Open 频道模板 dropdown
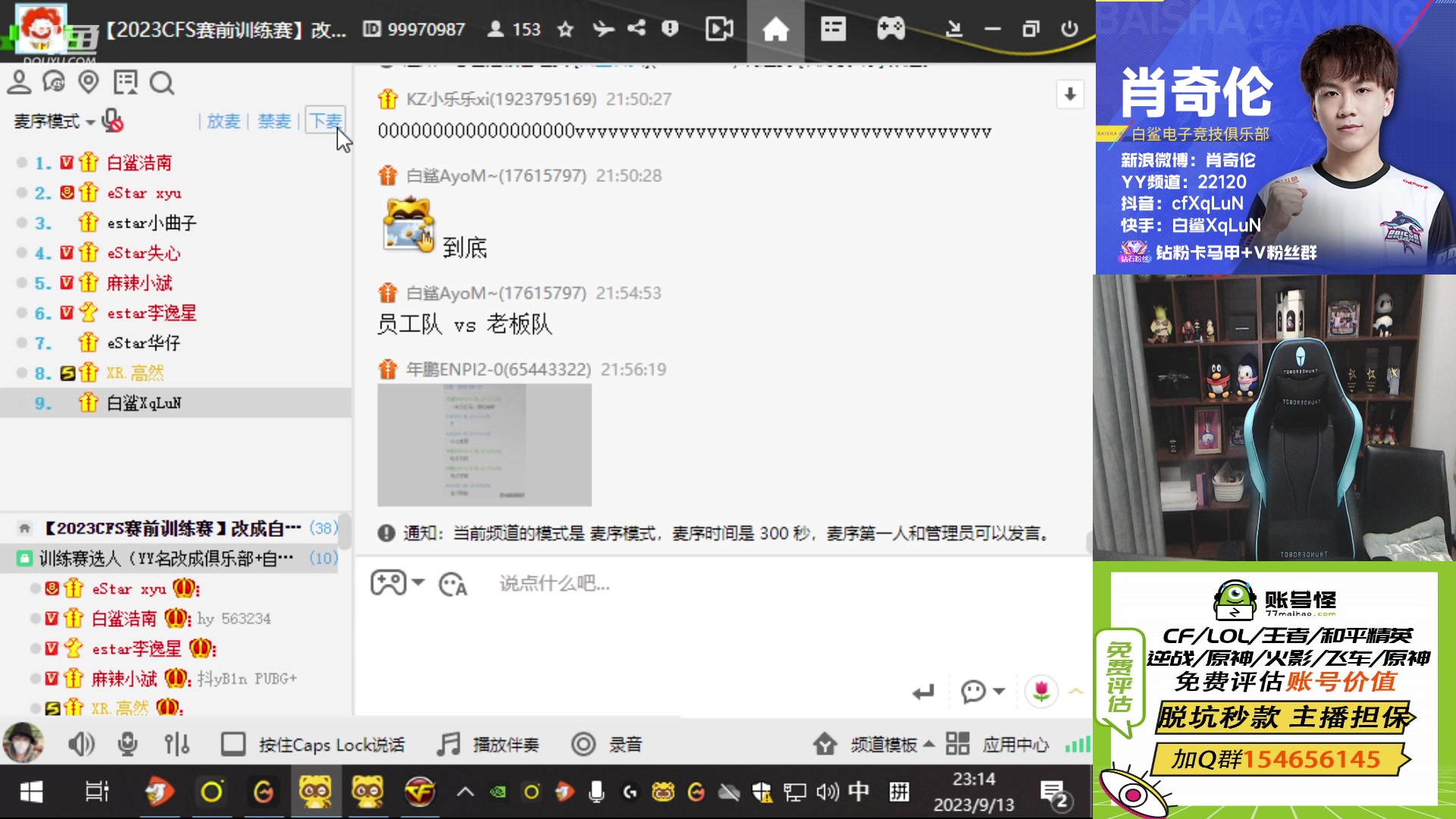Screen dimensions: 1456x819 point(874,745)
